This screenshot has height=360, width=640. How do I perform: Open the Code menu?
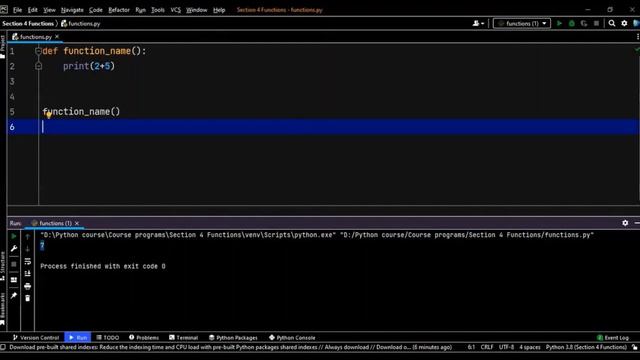(x=96, y=10)
